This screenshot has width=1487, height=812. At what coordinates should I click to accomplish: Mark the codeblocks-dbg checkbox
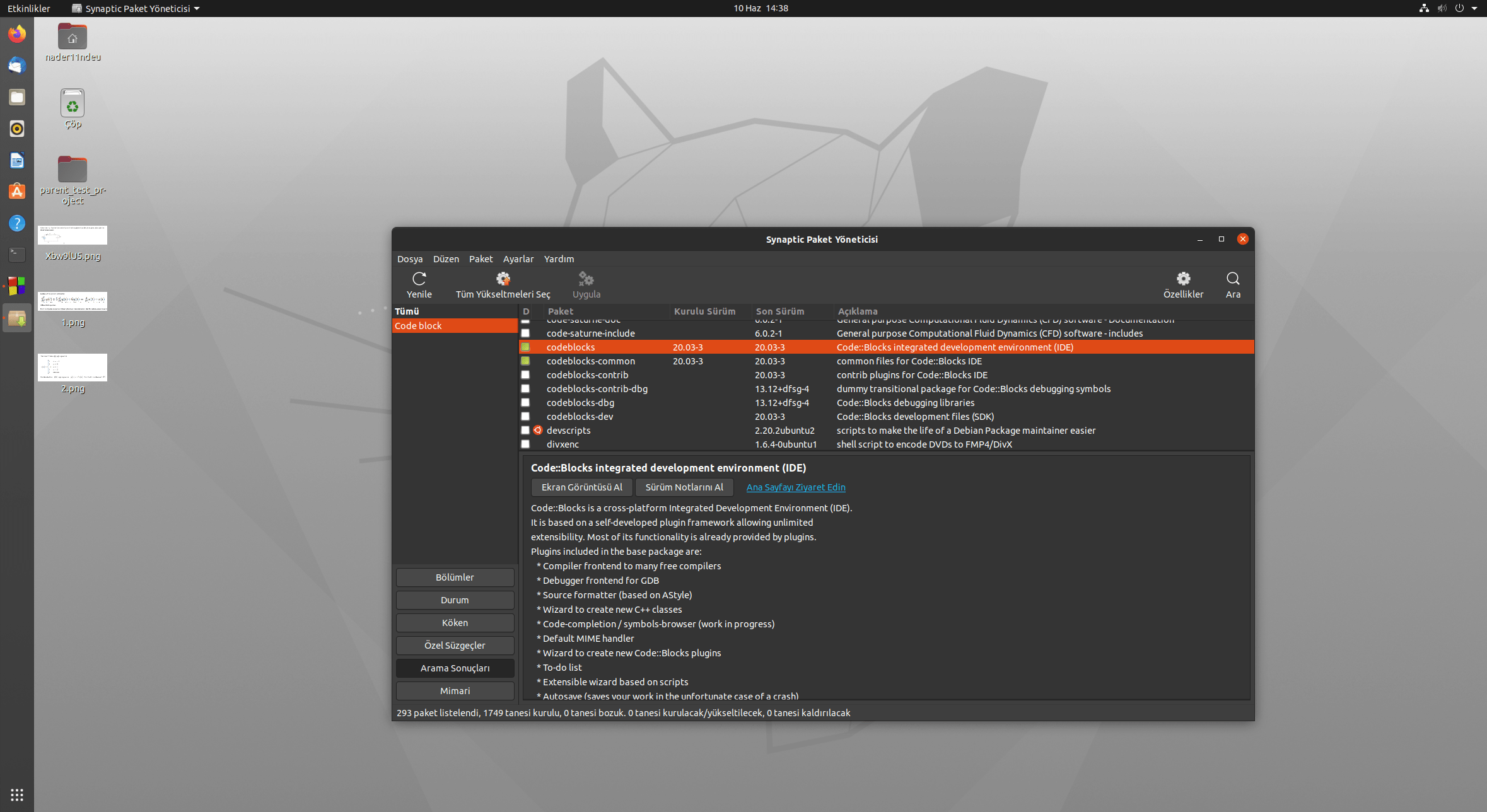coord(525,402)
